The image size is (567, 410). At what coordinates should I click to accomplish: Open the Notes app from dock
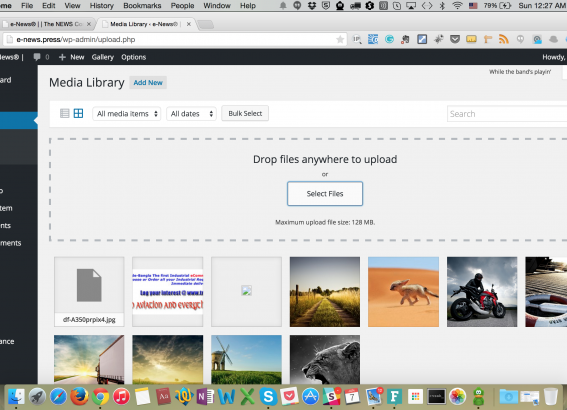point(142,397)
